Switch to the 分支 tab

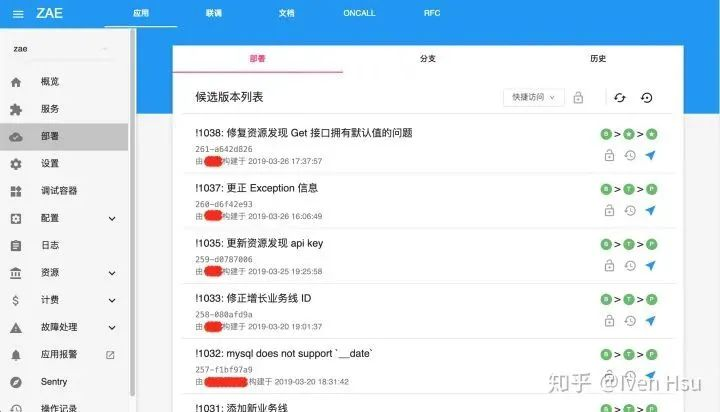428,59
